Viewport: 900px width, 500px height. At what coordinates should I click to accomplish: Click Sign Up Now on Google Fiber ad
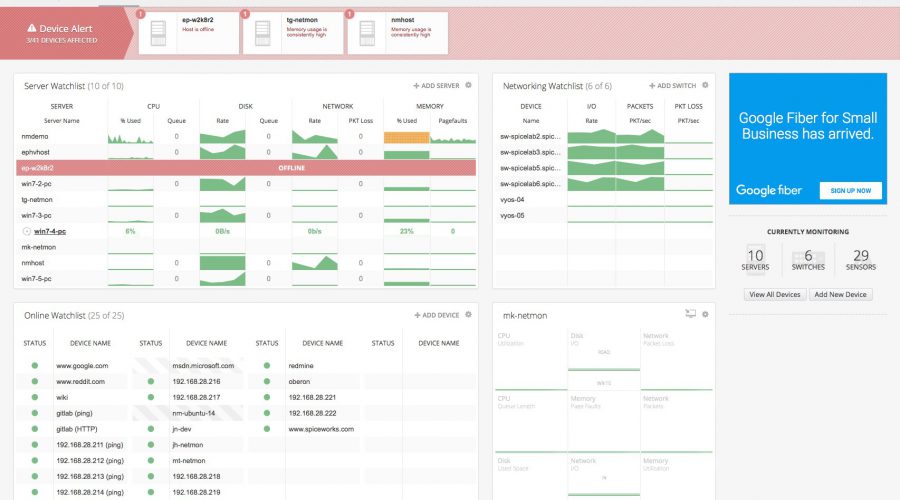(x=850, y=190)
